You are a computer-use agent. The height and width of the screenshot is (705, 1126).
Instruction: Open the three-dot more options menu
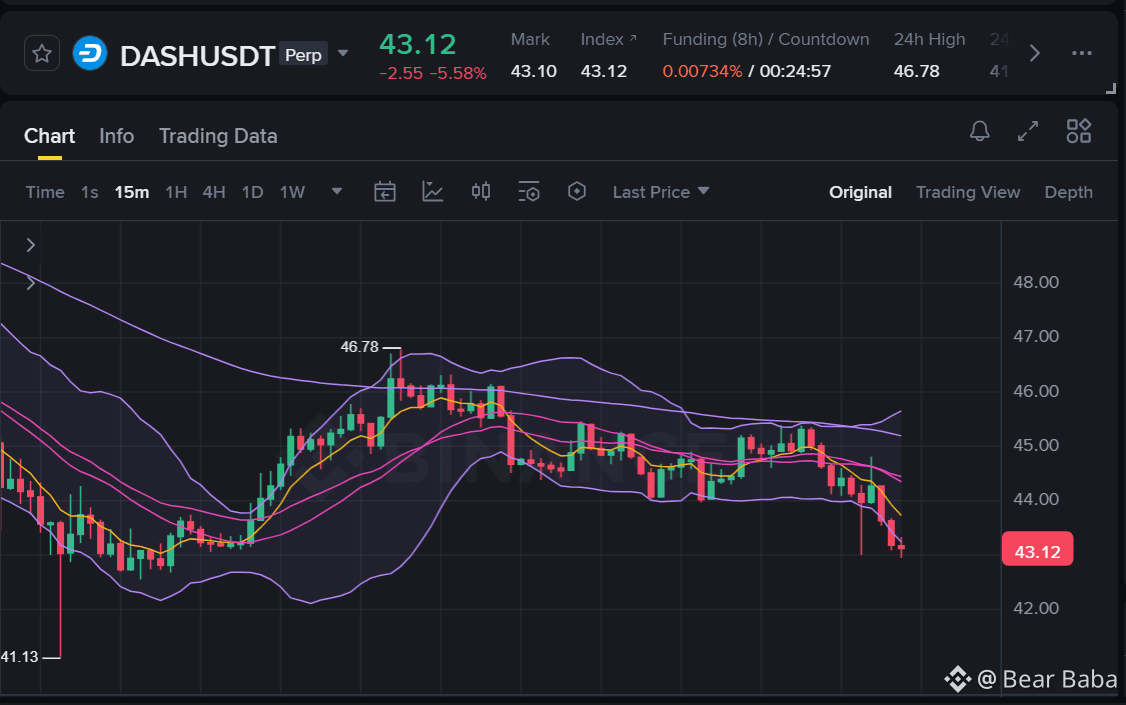(x=1081, y=53)
